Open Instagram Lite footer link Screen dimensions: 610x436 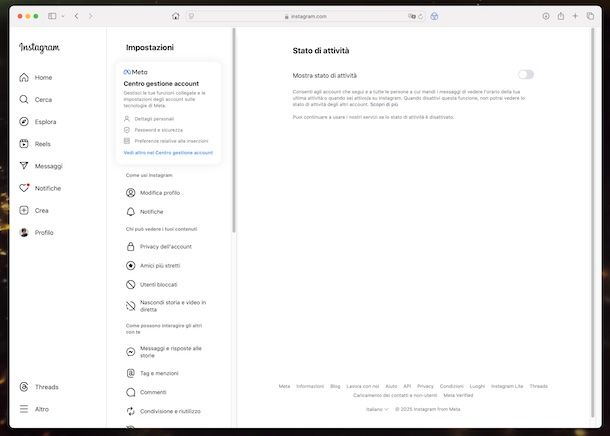507,386
